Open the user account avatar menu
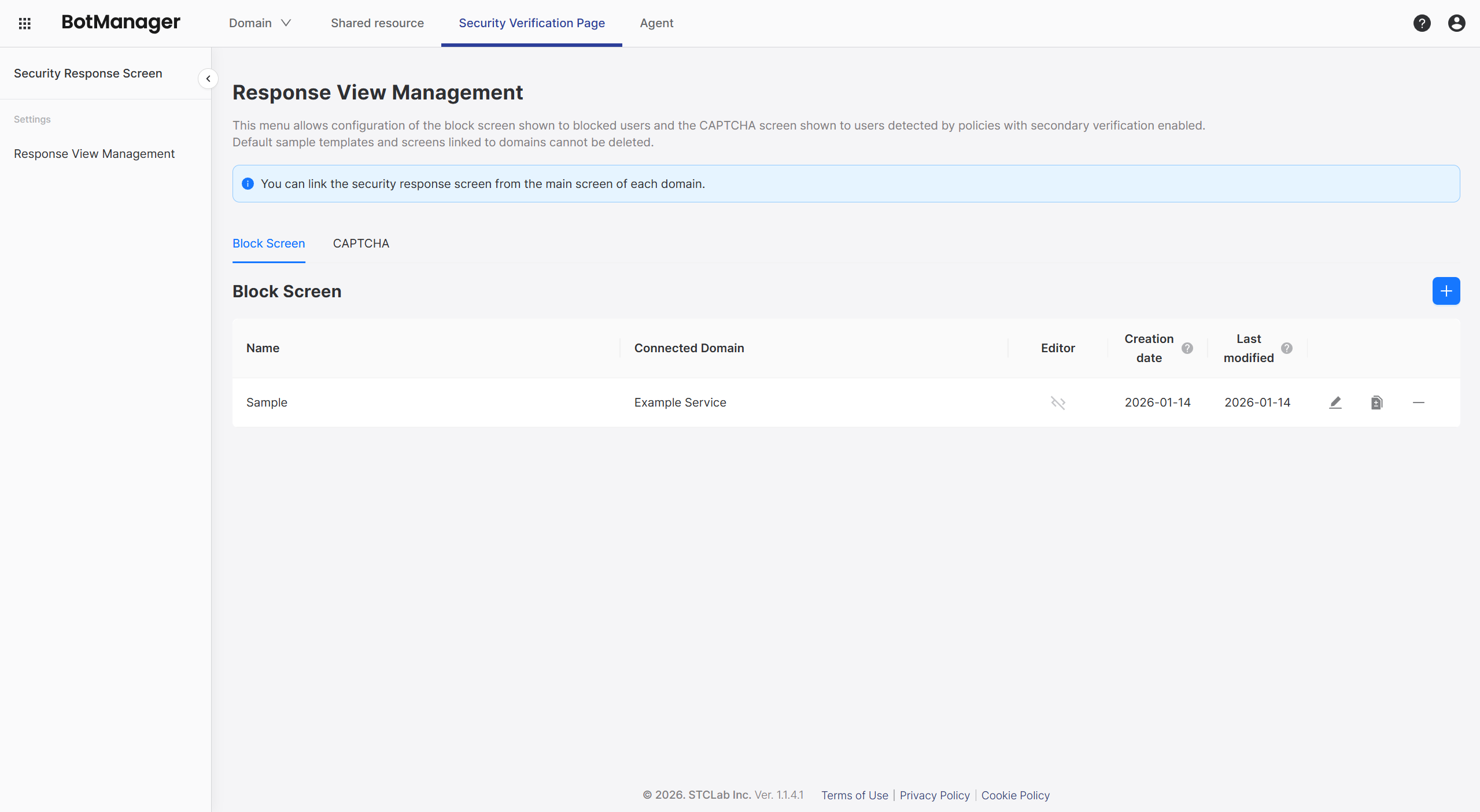This screenshot has width=1480, height=812. click(x=1456, y=23)
